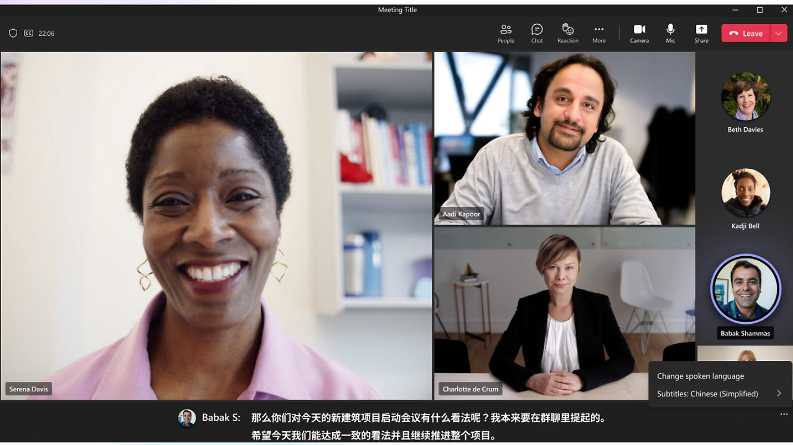Select Subtitles: Chinese (Simplified) menu item
Viewport: 793px width, 445px height.
point(706,393)
